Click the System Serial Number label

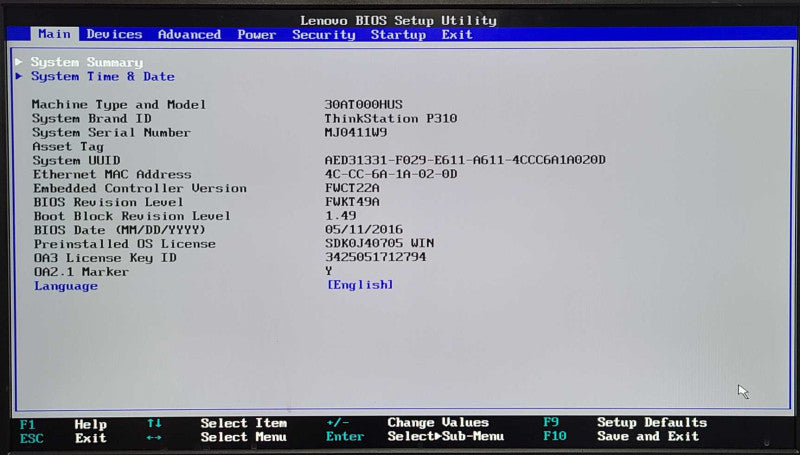(x=111, y=133)
